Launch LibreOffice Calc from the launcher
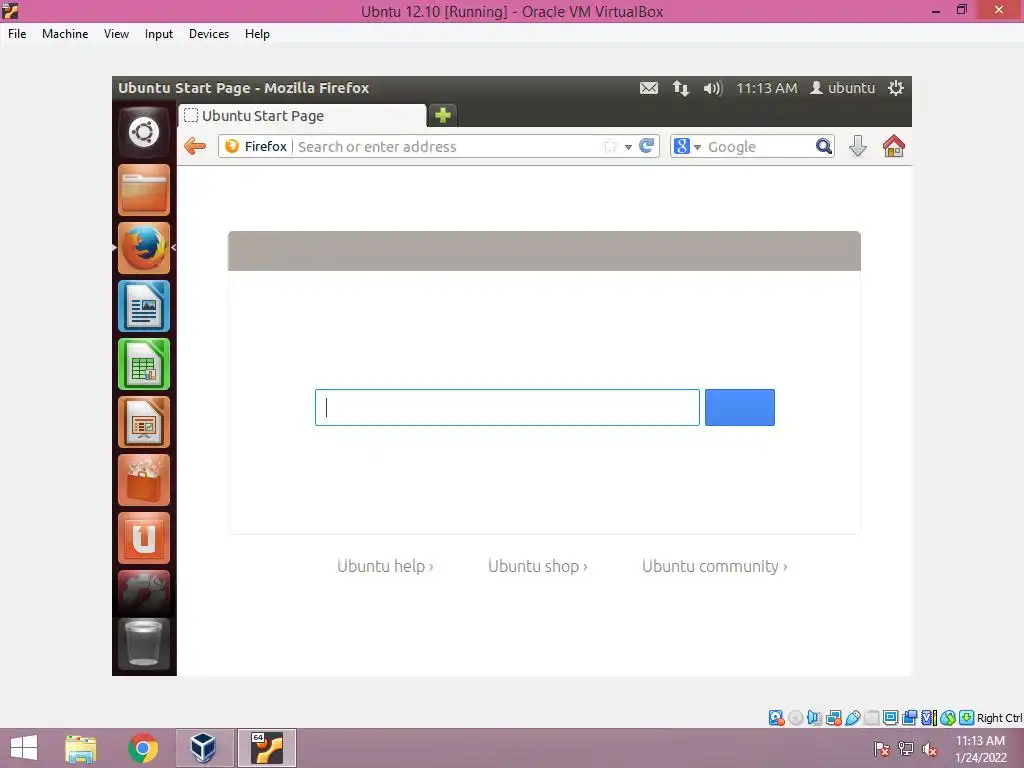The width and height of the screenshot is (1024, 768). 144,364
